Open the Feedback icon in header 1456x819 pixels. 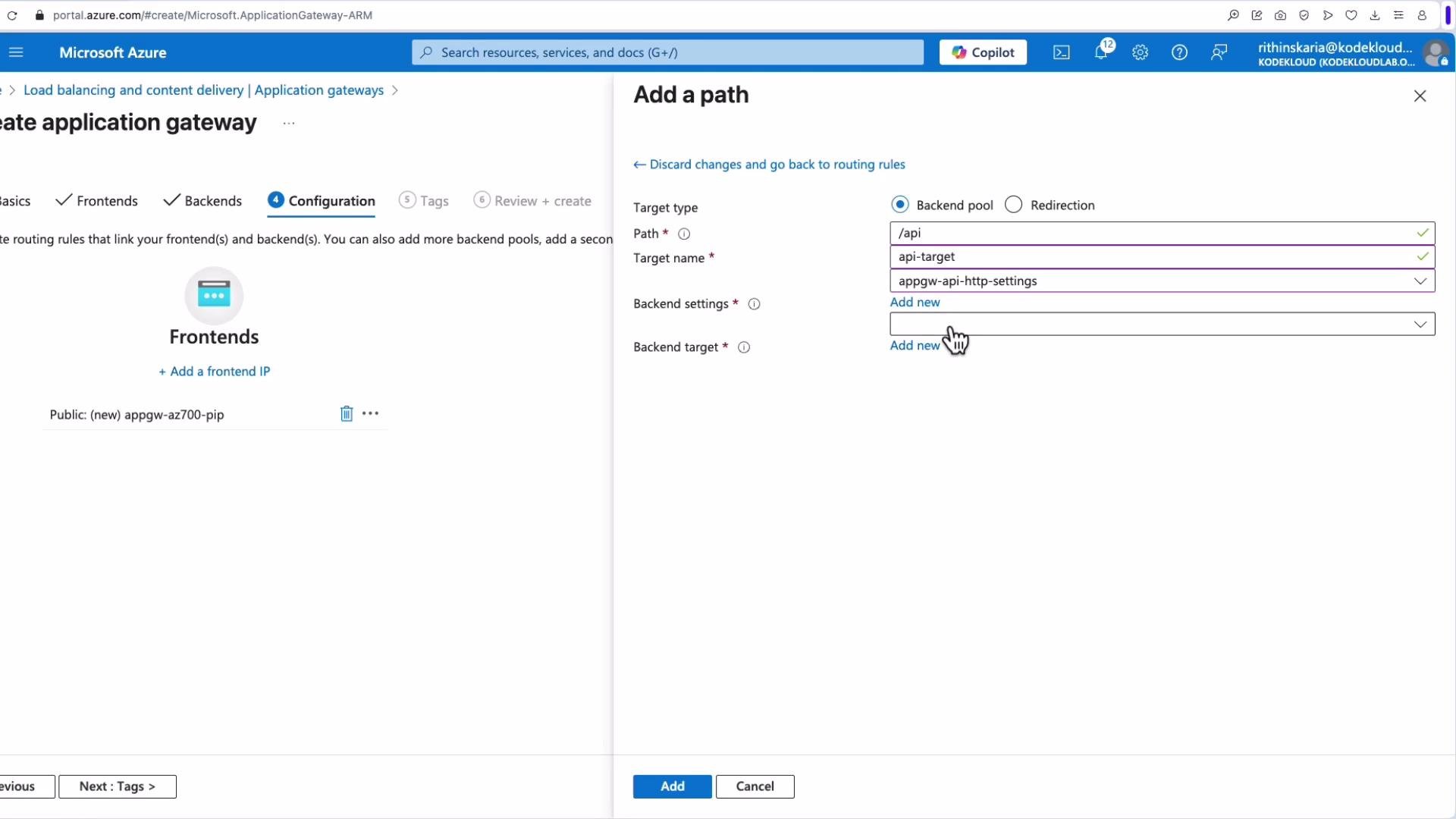tap(1219, 52)
